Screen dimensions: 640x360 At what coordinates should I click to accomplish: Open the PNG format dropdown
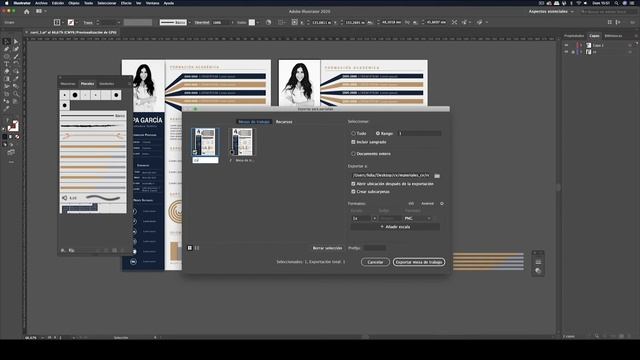pyautogui.click(x=417, y=218)
